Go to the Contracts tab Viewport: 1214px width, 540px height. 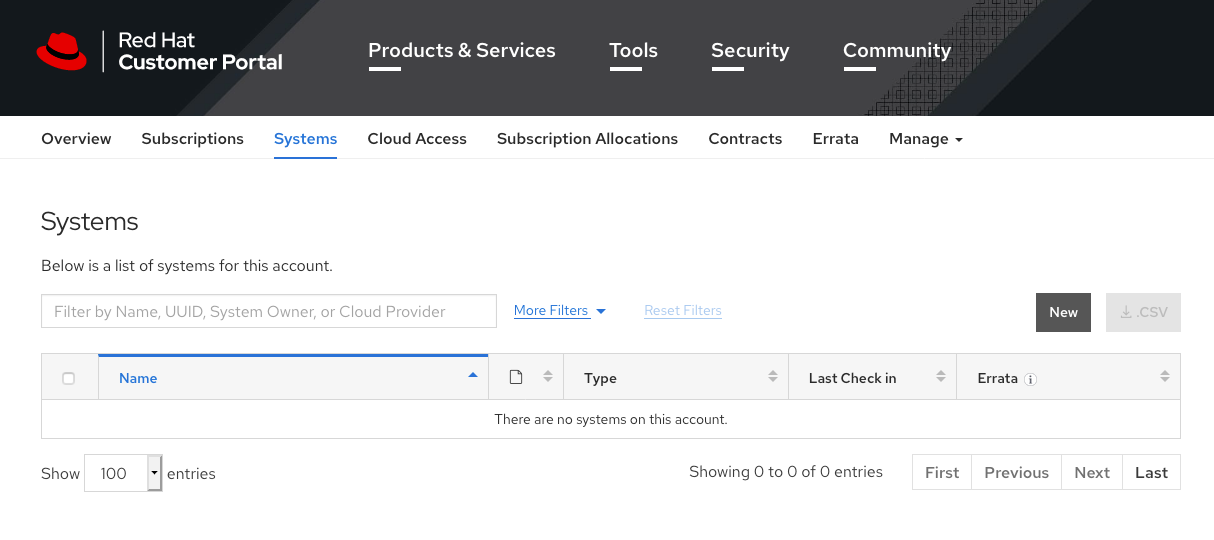[745, 139]
